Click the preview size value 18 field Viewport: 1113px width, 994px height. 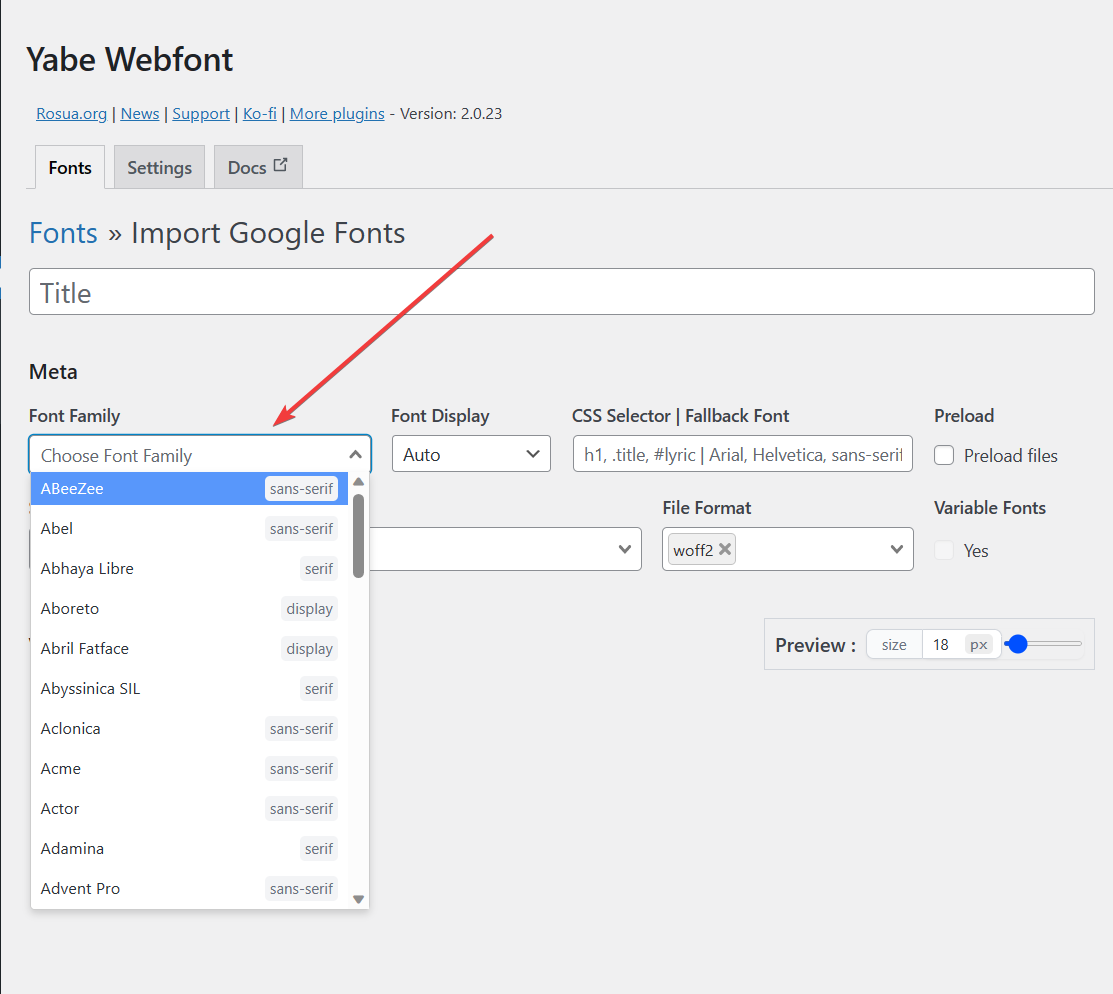point(942,645)
